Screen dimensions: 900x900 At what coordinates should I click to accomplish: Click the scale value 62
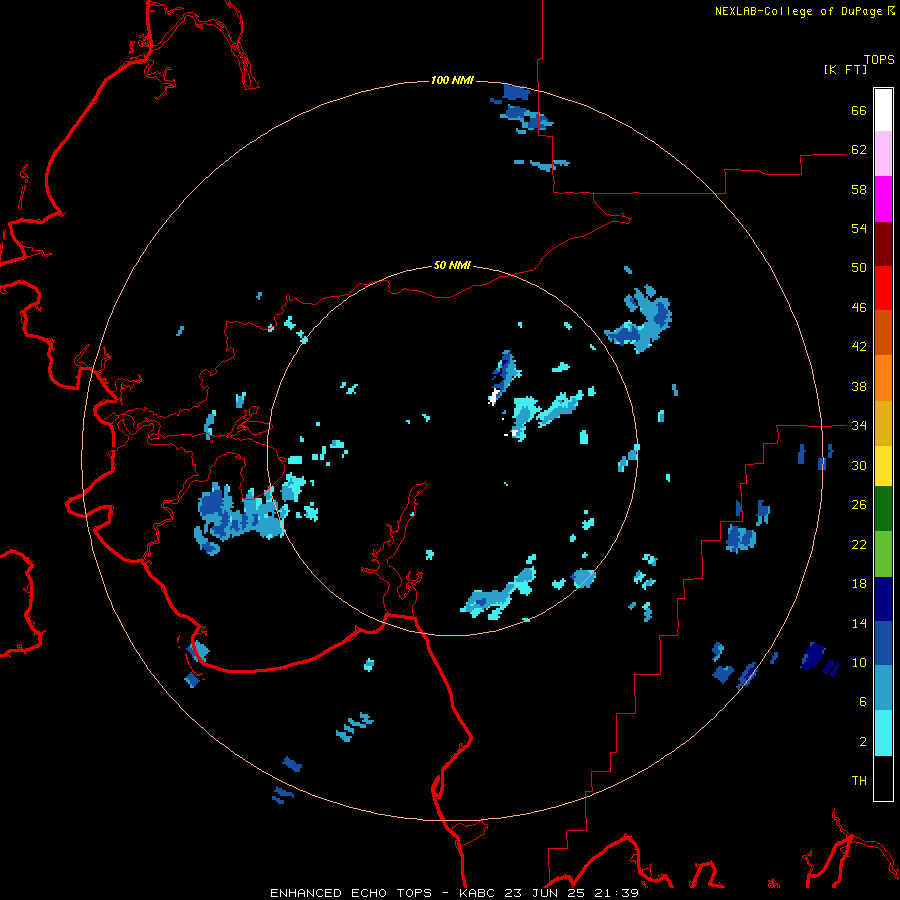[x=859, y=150]
